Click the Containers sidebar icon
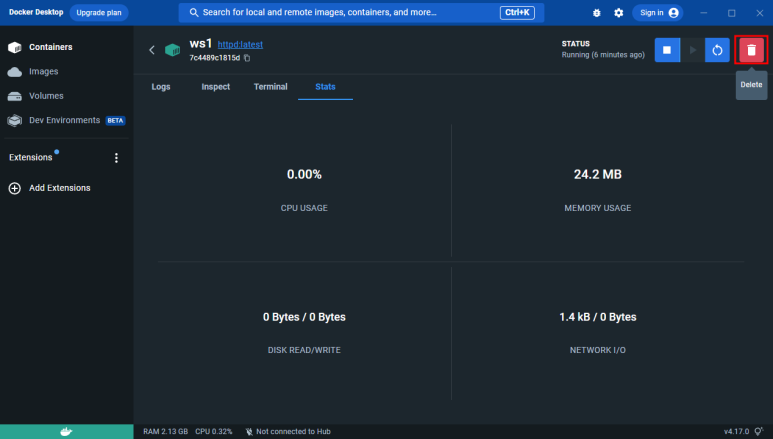The width and height of the screenshot is (773, 439). click(x=15, y=47)
